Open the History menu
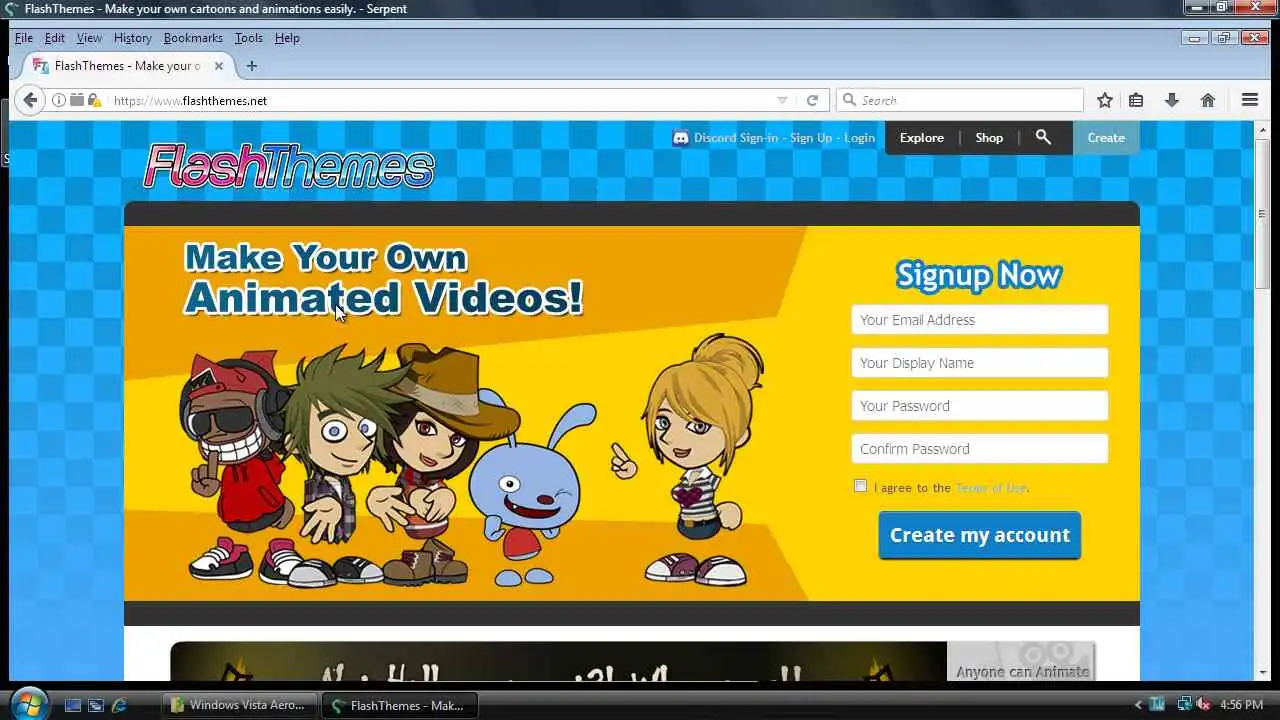Image resolution: width=1280 pixels, height=720 pixels. (132, 38)
